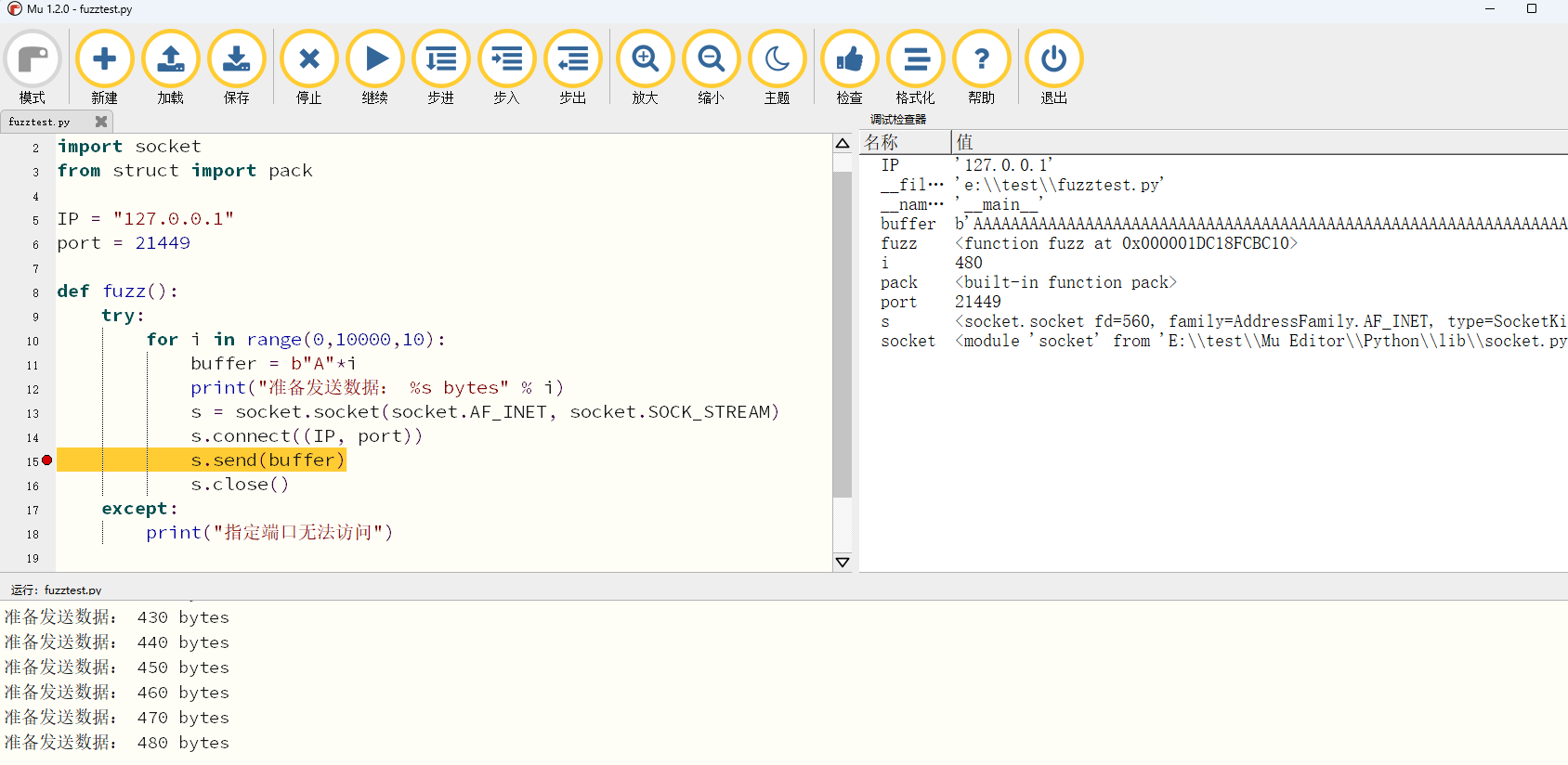Image resolution: width=1568 pixels, height=765 pixels.
Task: Click 'port = 21449' code line
Action: [124, 243]
